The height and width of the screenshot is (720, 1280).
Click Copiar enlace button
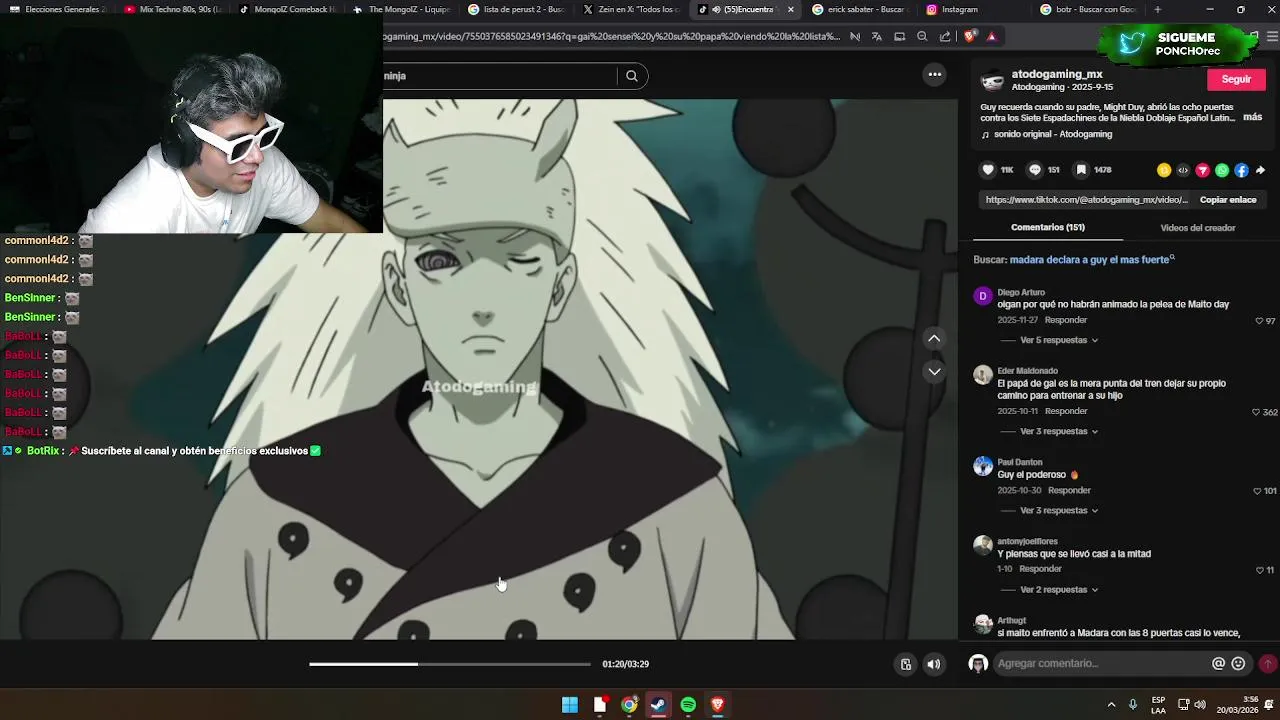1228,200
